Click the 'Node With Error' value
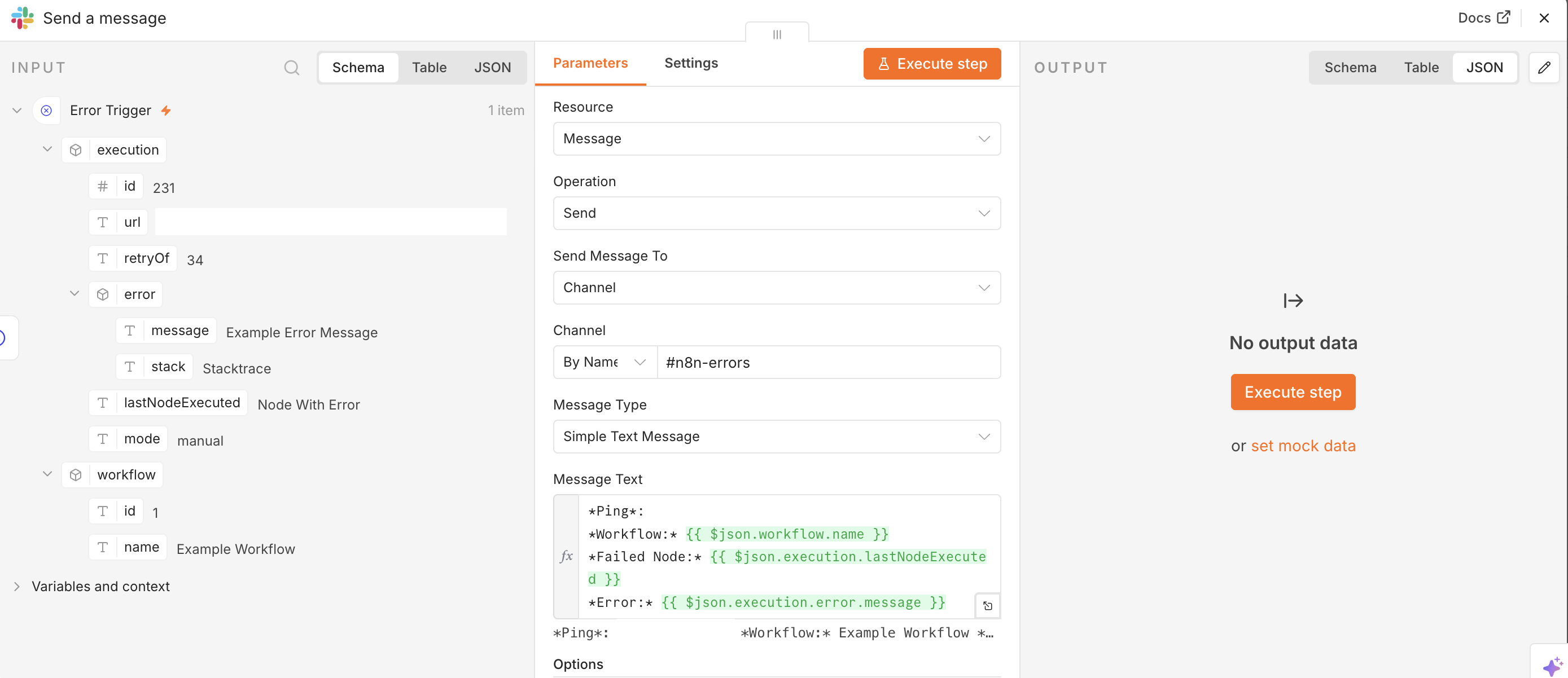Image resolution: width=1568 pixels, height=678 pixels. 309,405
